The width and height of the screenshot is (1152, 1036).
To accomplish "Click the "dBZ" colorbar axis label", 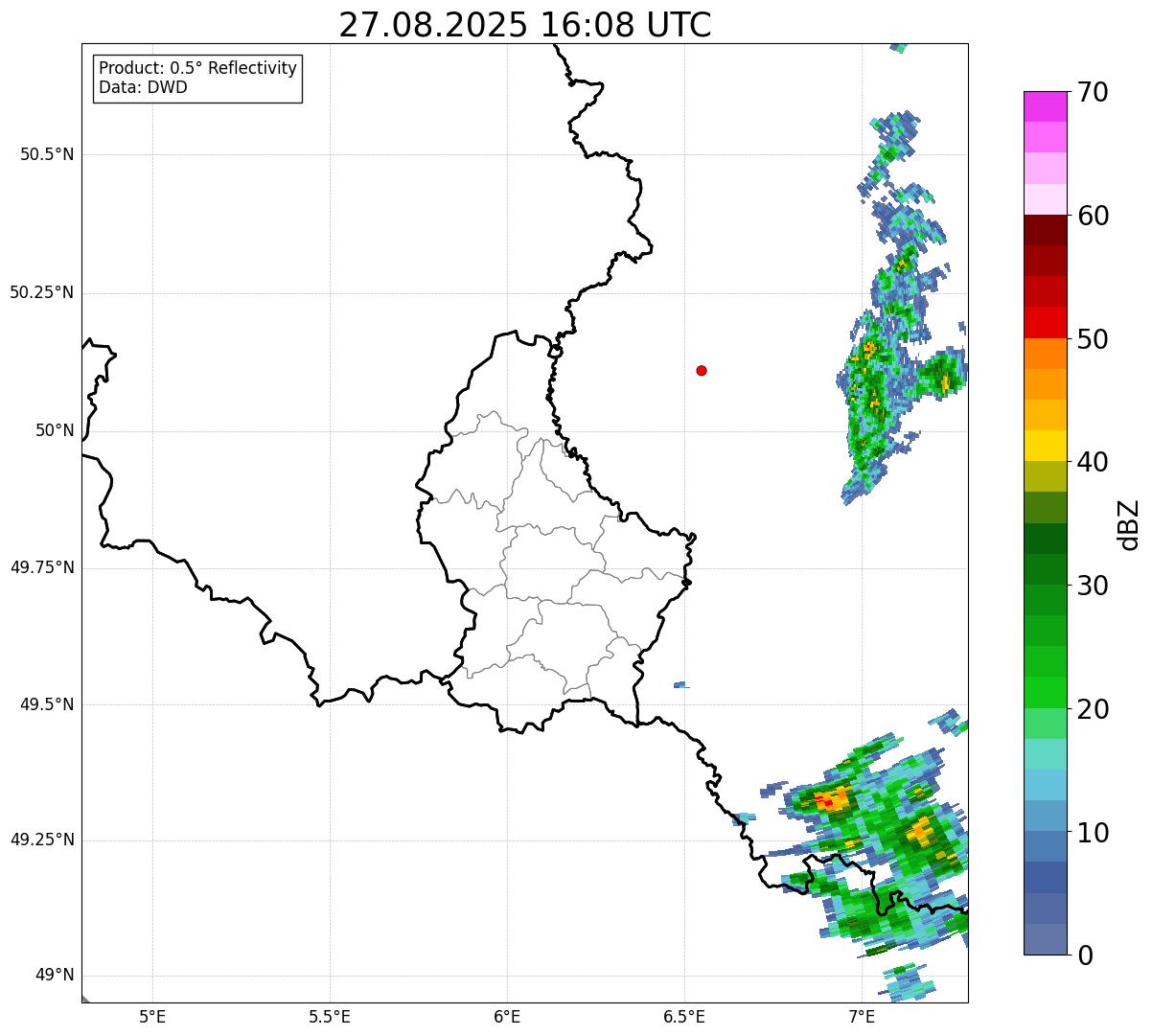I will pyautogui.click(x=1130, y=524).
